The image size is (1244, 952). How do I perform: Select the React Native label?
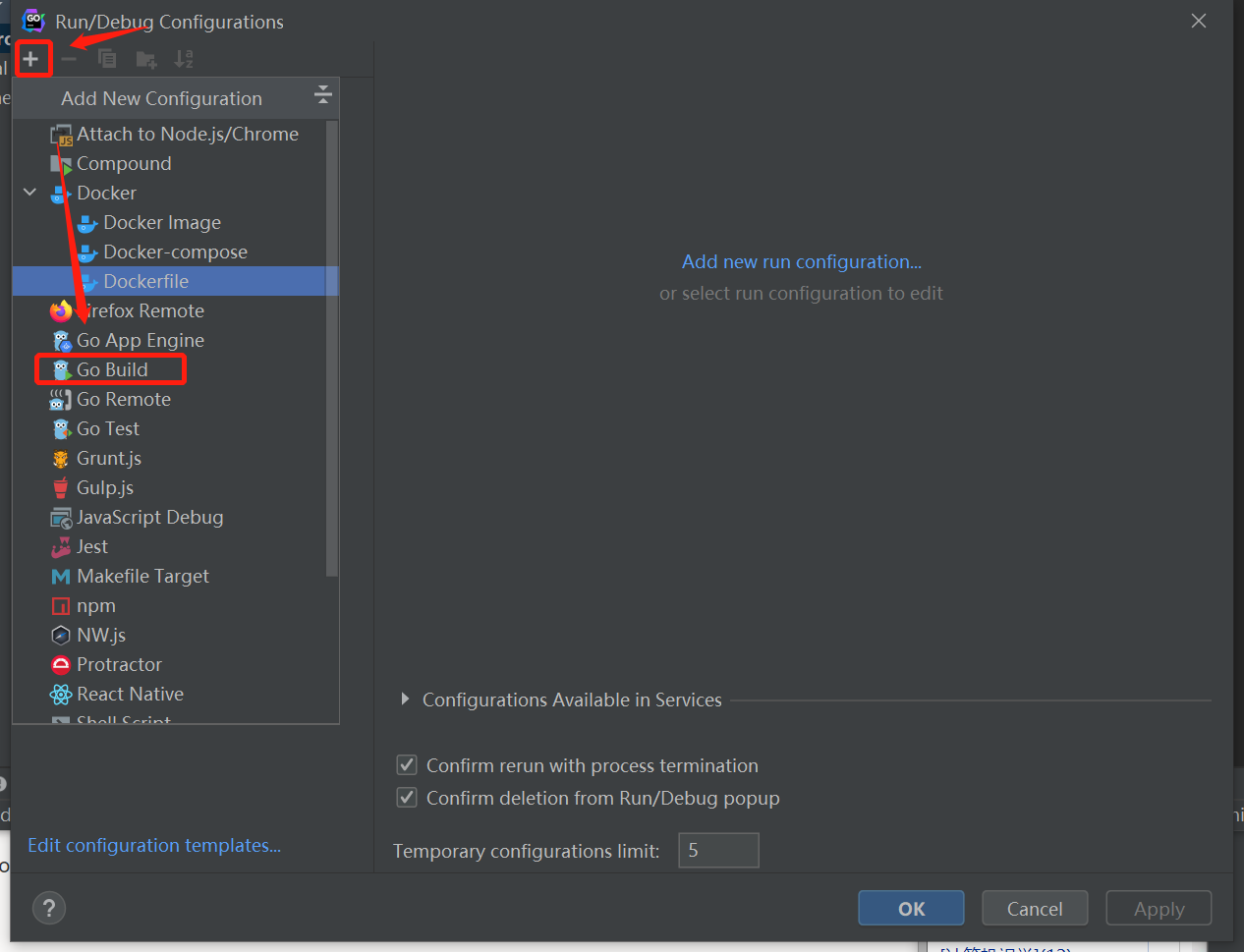[x=130, y=694]
